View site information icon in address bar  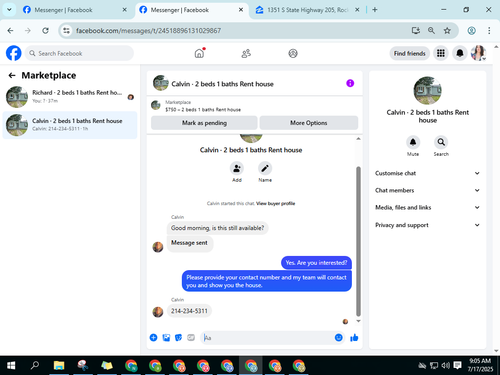pyautogui.click(x=67, y=31)
